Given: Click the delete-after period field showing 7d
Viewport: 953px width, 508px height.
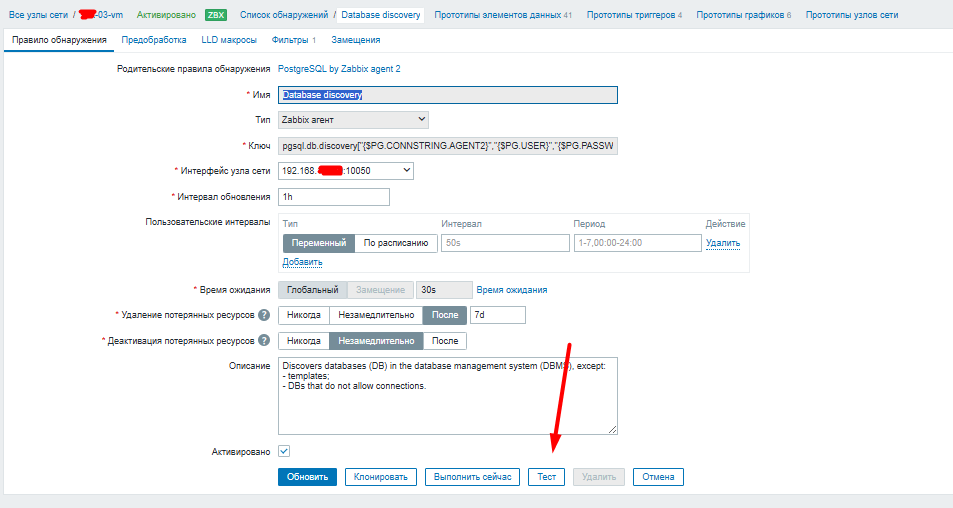Looking at the screenshot, I should (498, 315).
